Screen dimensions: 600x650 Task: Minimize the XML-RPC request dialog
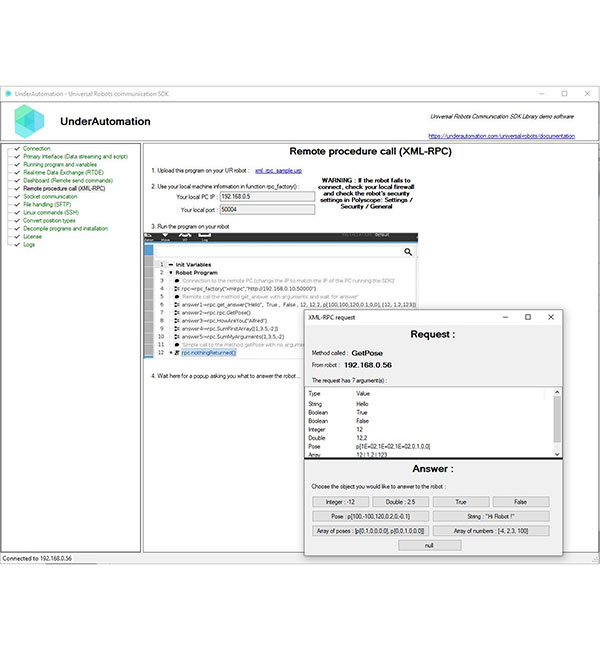point(505,317)
